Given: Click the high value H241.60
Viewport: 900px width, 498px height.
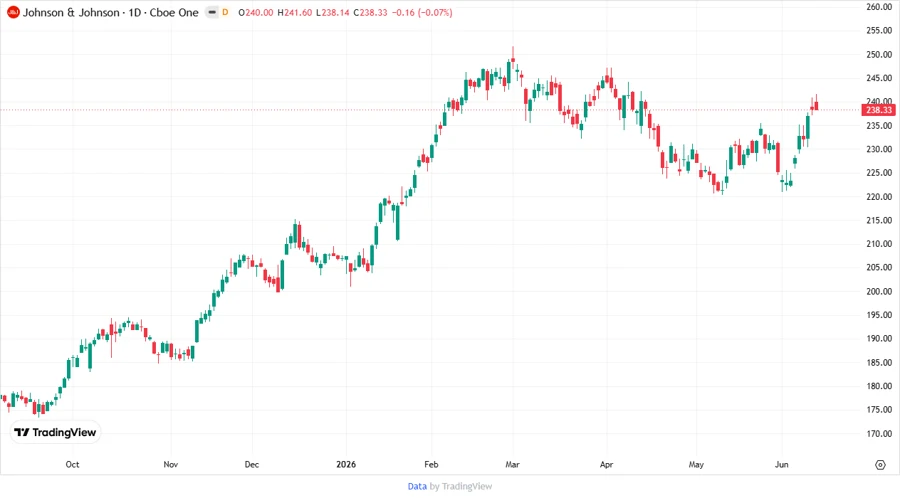Looking at the screenshot, I should (294, 13).
